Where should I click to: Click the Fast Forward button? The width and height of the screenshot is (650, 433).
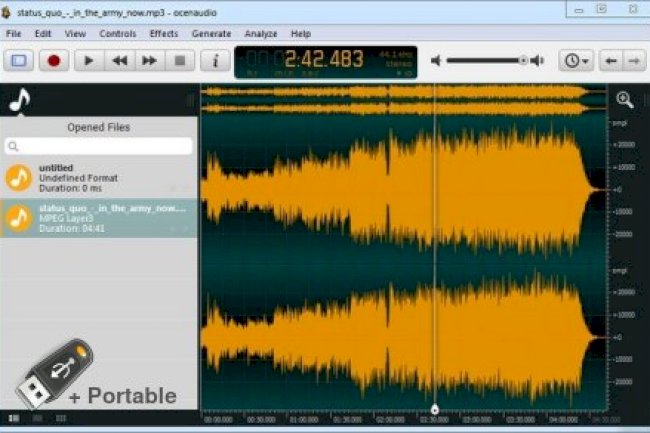point(149,61)
